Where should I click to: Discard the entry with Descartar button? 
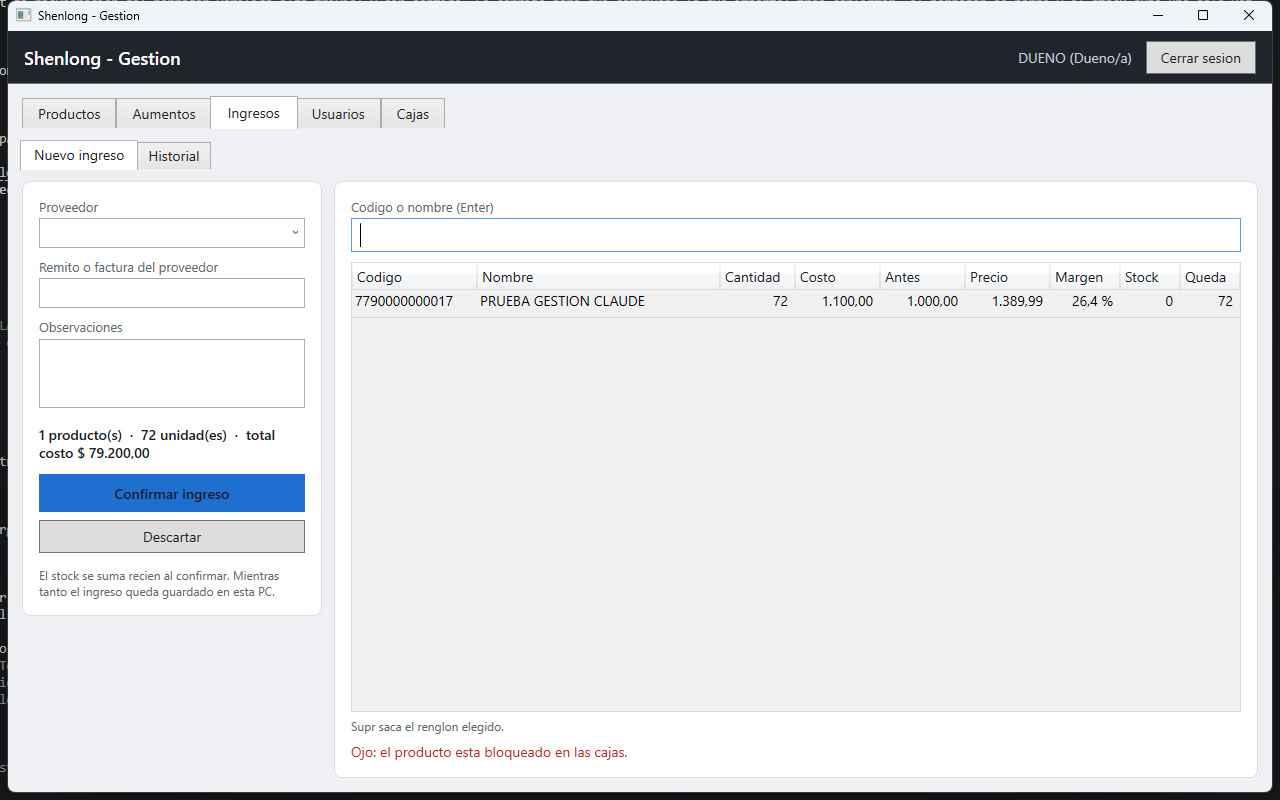point(172,537)
